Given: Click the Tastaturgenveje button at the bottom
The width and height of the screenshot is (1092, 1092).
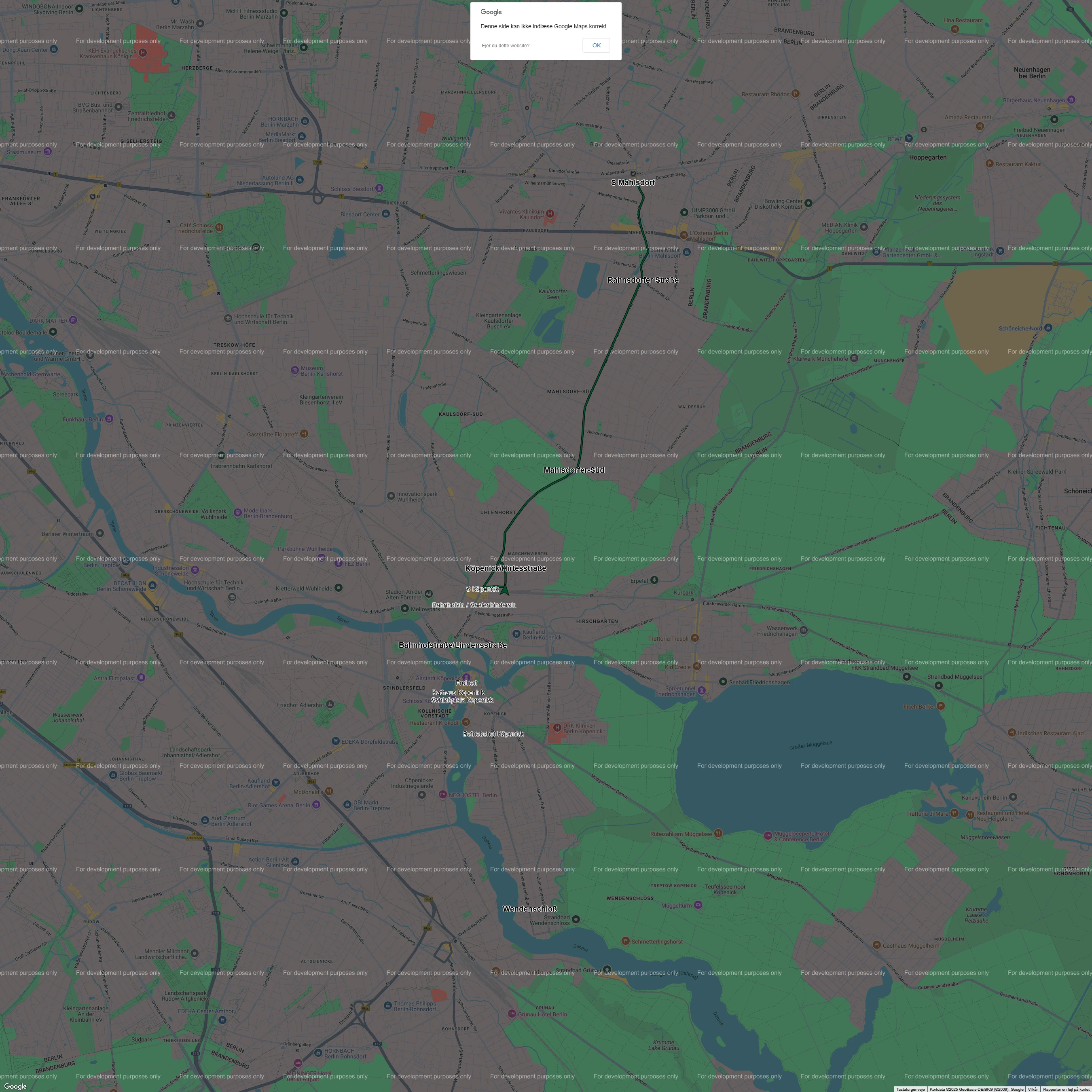Looking at the screenshot, I should 910,1089.
